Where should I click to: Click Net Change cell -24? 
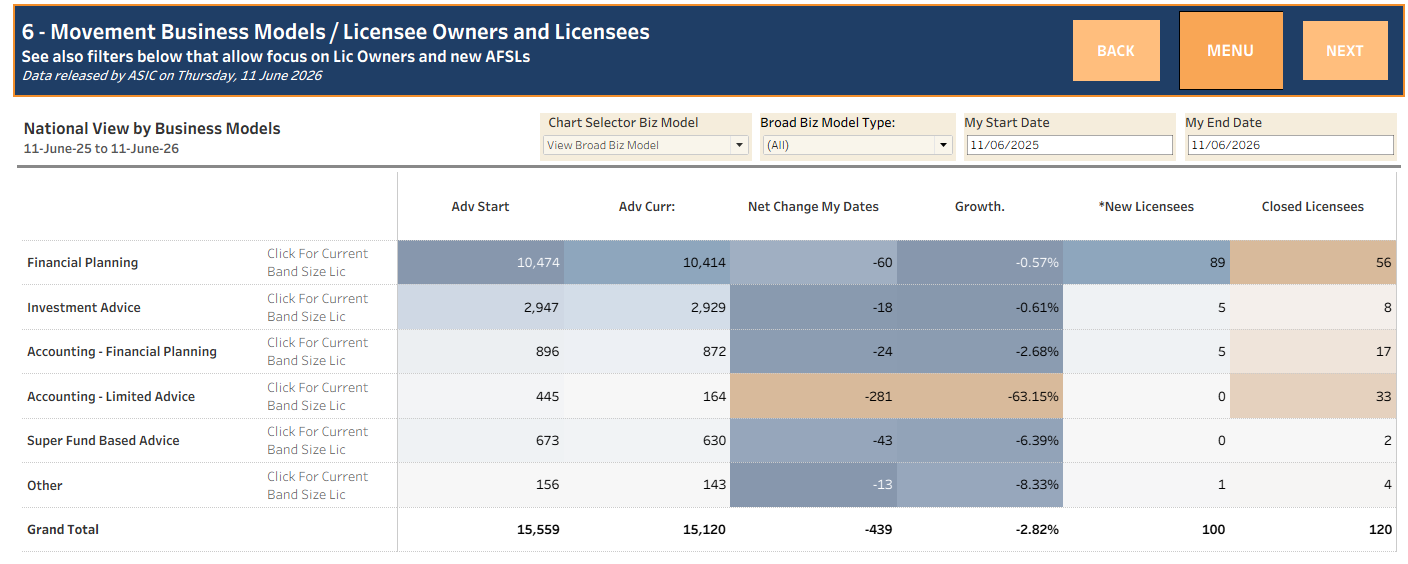814,351
